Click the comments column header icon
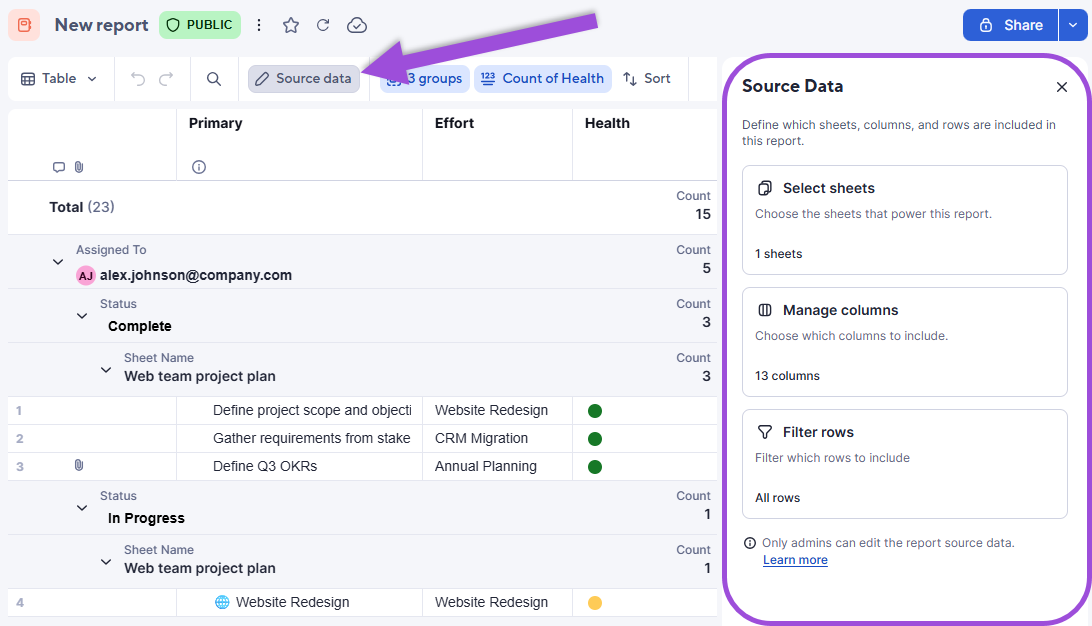Image resolution: width=1092 pixels, height=626 pixels. point(59,167)
